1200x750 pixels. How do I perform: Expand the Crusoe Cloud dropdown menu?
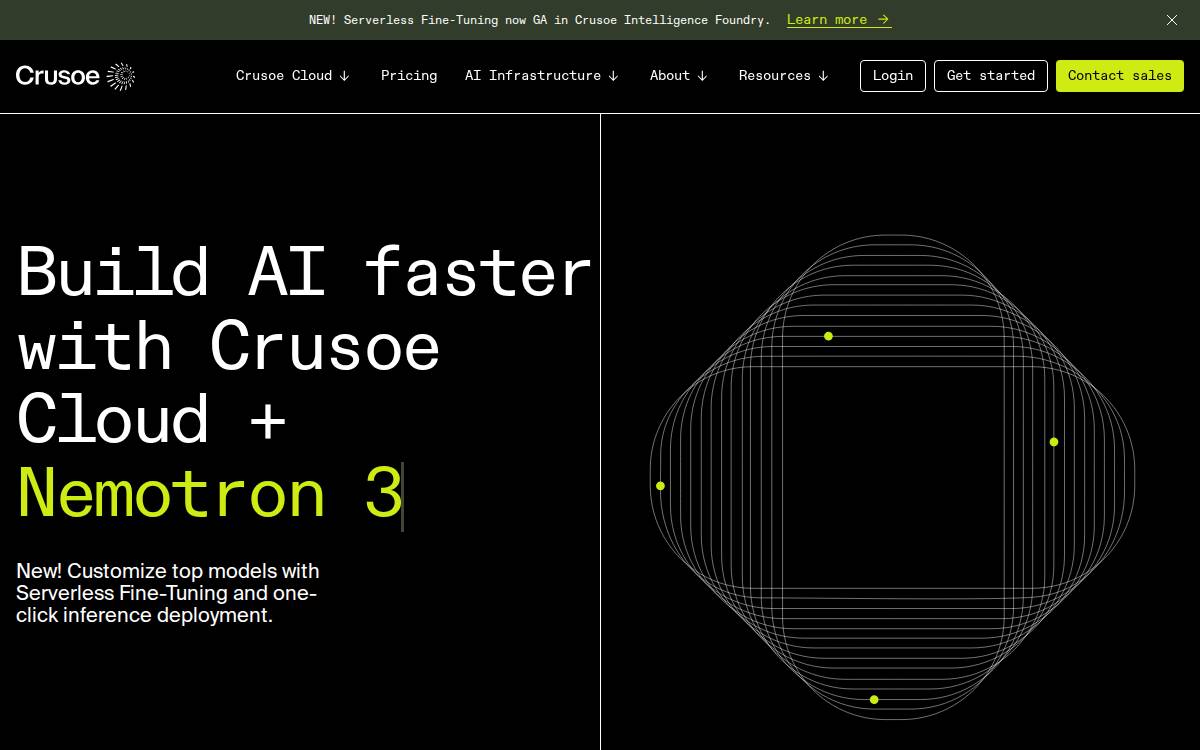[293, 76]
